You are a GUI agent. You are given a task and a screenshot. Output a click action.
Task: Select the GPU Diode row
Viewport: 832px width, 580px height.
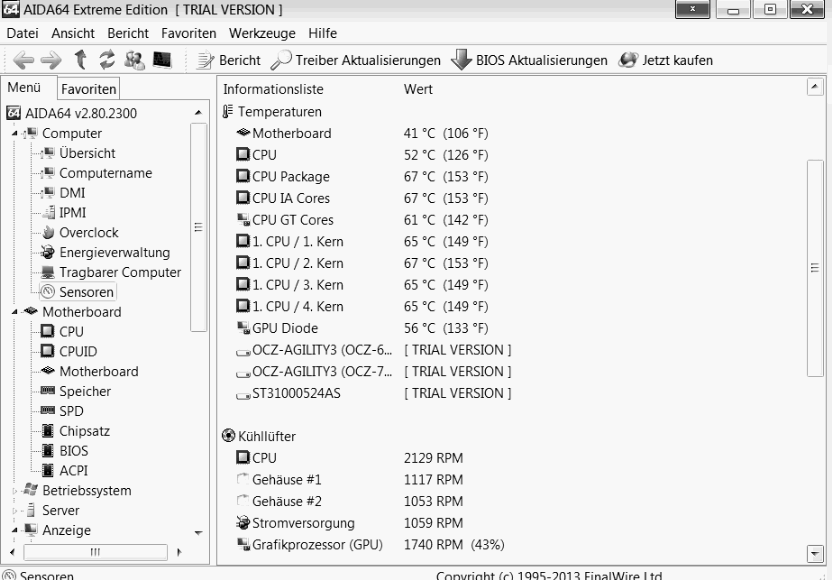click(x=362, y=328)
